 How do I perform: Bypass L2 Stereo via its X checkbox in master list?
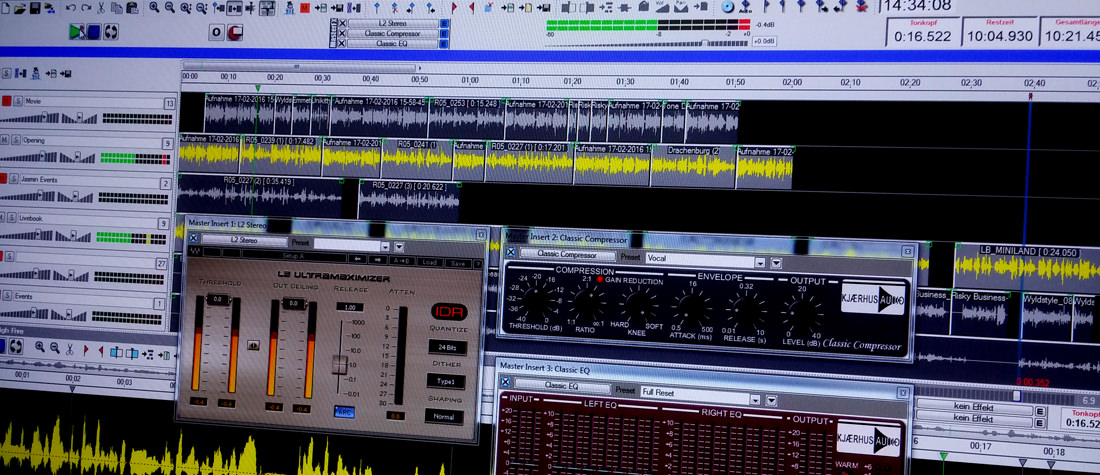click(x=342, y=23)
